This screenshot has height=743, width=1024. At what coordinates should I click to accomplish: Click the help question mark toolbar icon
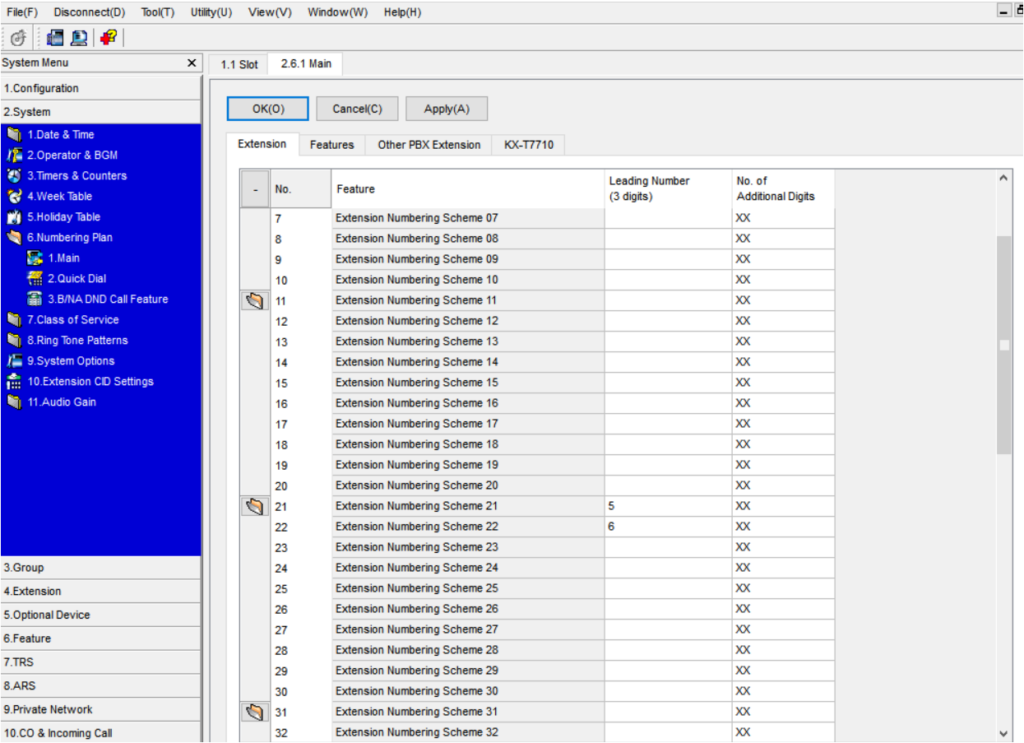108,38
